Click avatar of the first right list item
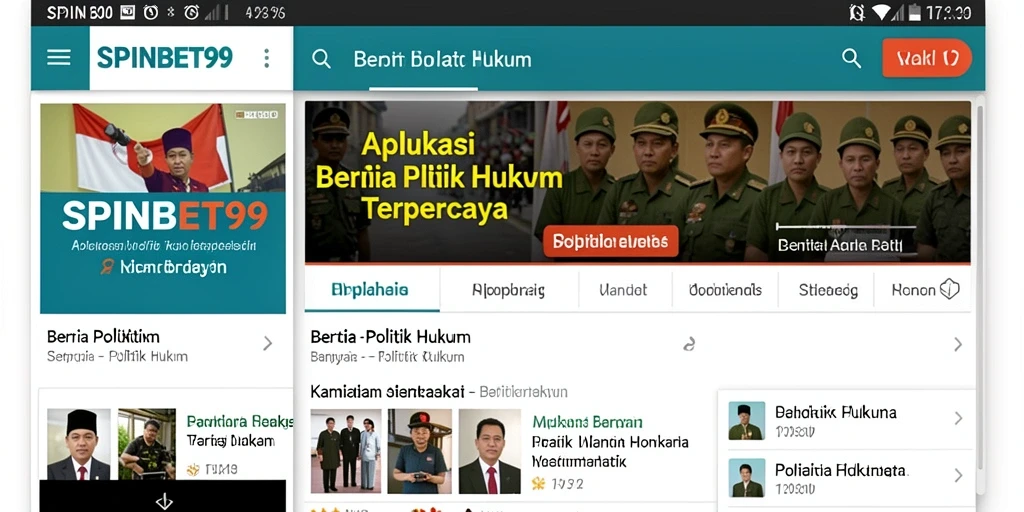Viewport: 1024px width, 512px height. [x=746, y=421]
